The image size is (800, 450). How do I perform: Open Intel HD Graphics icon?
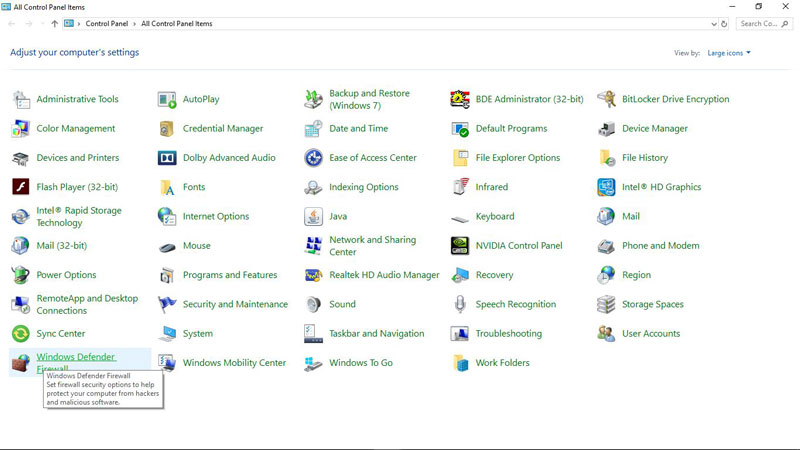coord(606,187)
